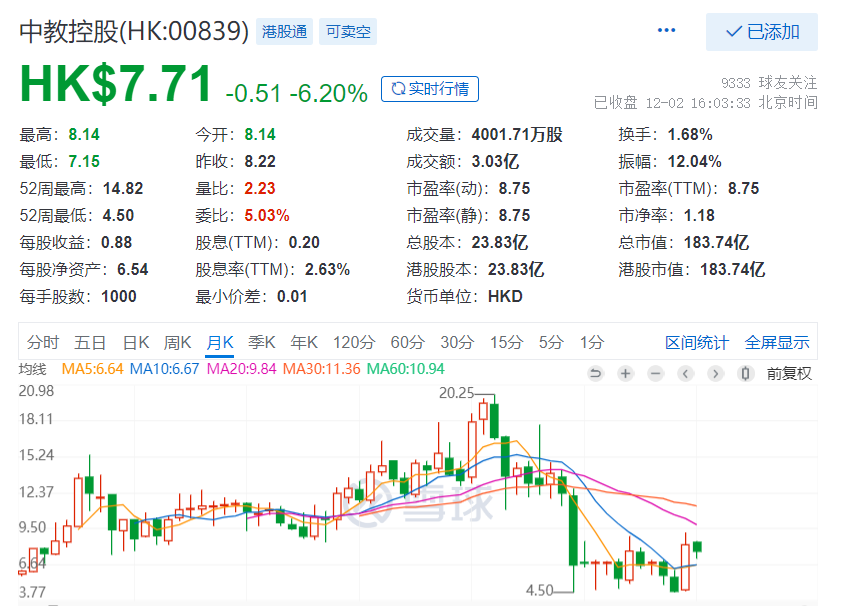Viewport: 847px width, 606px height.
Task: Click the 均线 moving average label
Action: (32, 369)
